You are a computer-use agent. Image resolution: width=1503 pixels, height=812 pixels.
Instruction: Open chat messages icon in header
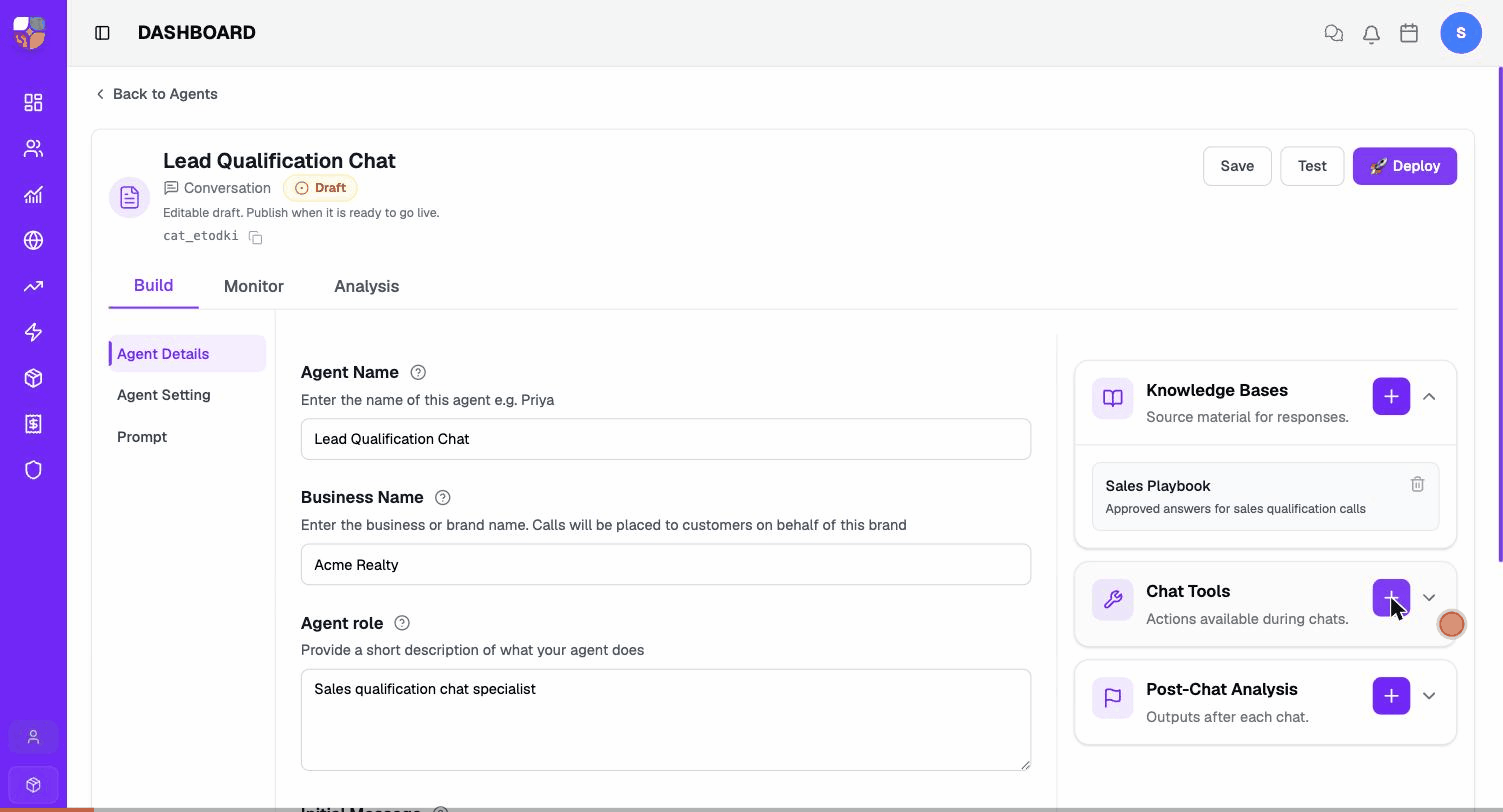[x=1333, y=33]
